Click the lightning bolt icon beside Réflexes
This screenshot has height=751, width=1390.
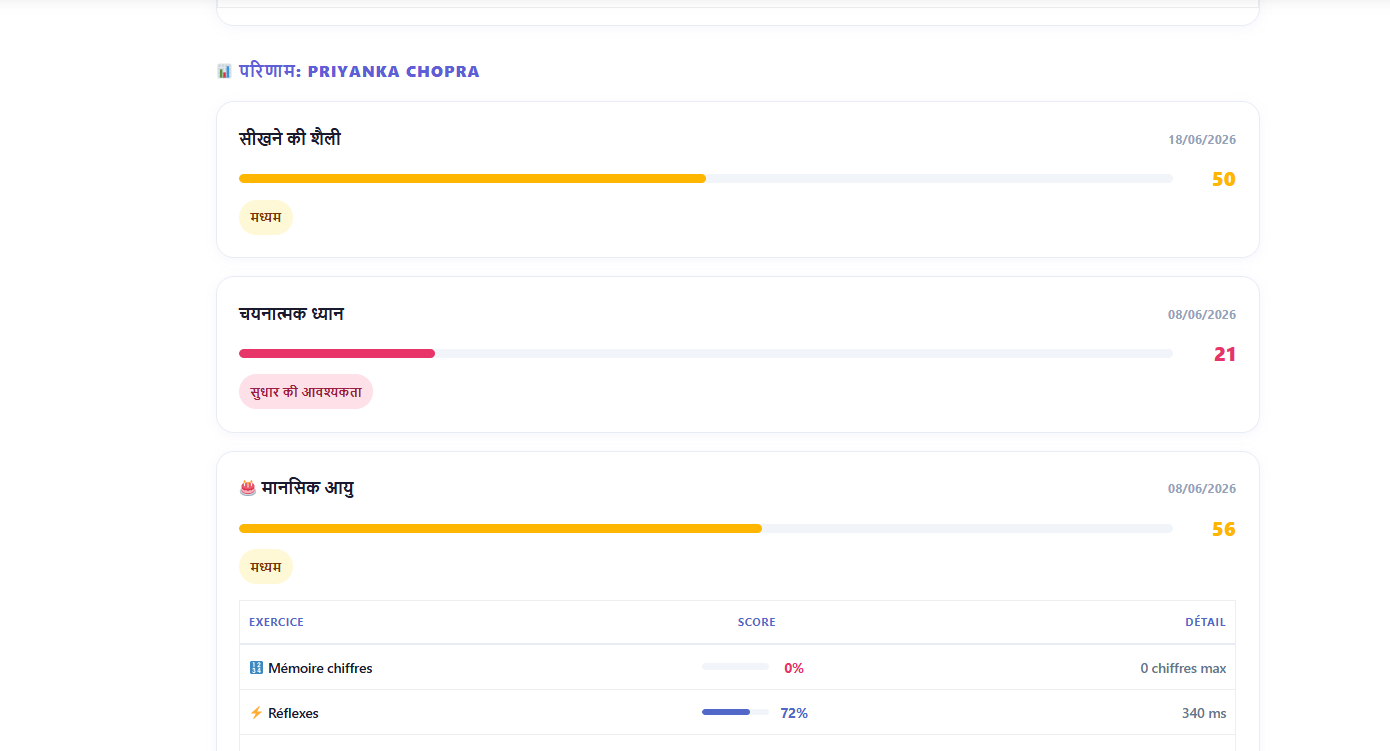coord(256,713)
